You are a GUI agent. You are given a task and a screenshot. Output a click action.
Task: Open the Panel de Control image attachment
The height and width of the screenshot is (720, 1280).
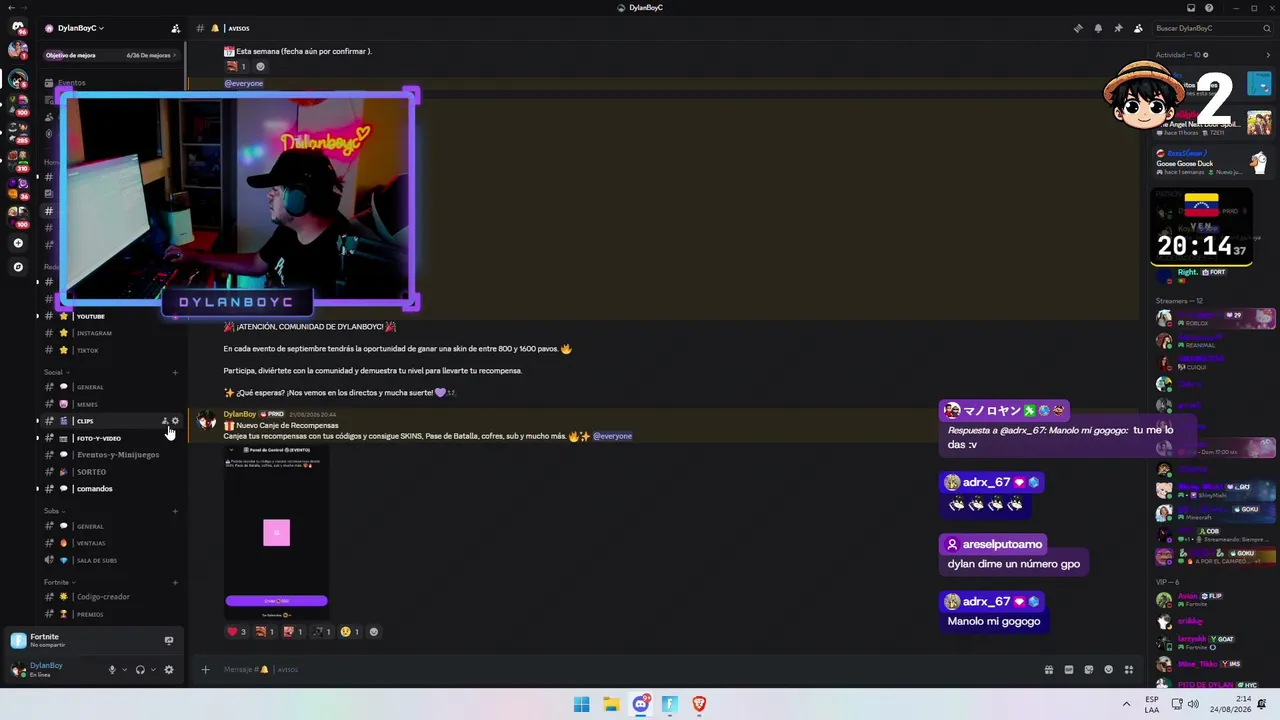(276, 532)
